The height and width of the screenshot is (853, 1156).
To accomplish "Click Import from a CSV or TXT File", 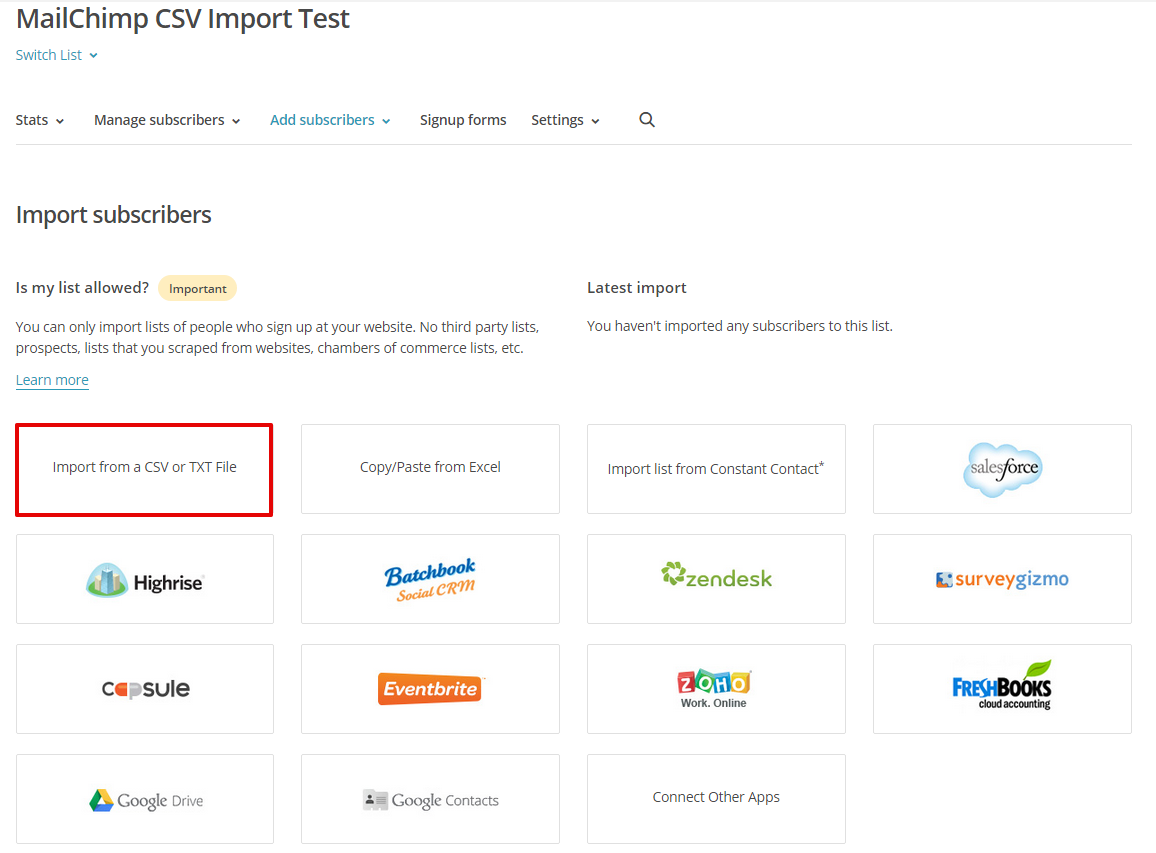I will (x=144, y=469).
